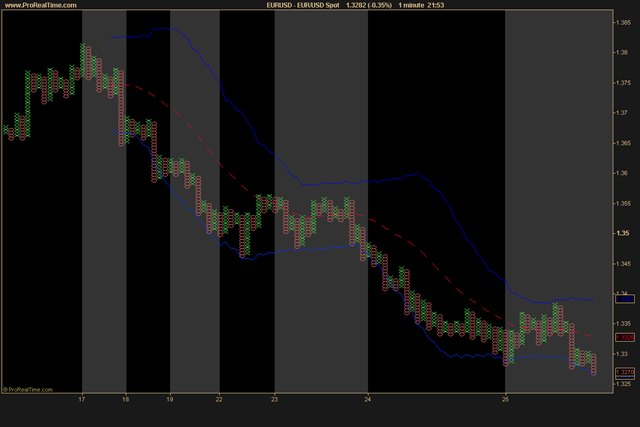640x427 pixels.
Task: Click the blue upper band value tag
Action: click(625, 299)
